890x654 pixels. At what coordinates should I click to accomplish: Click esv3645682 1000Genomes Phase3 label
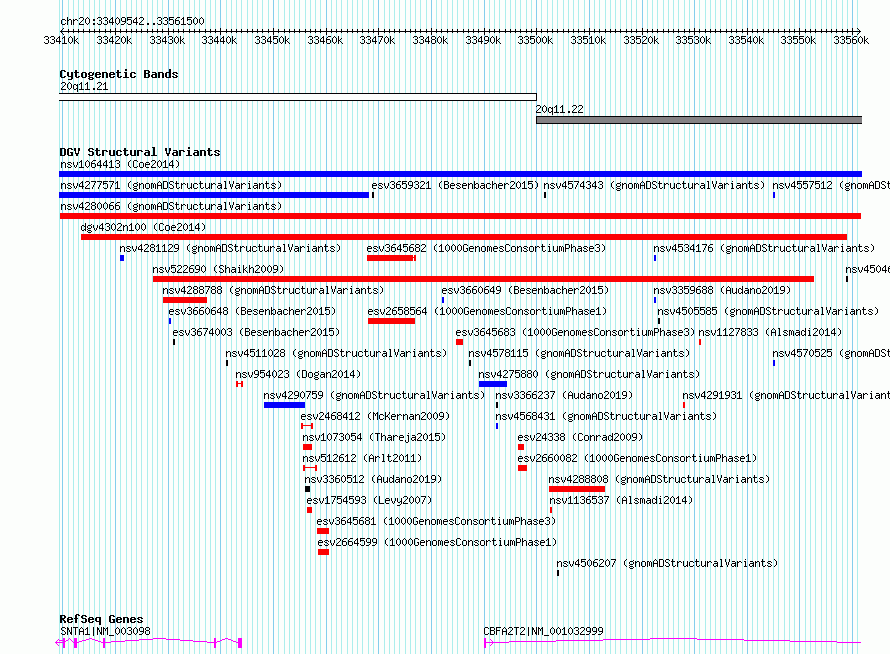pyautogui.click(x=486, y=249)
